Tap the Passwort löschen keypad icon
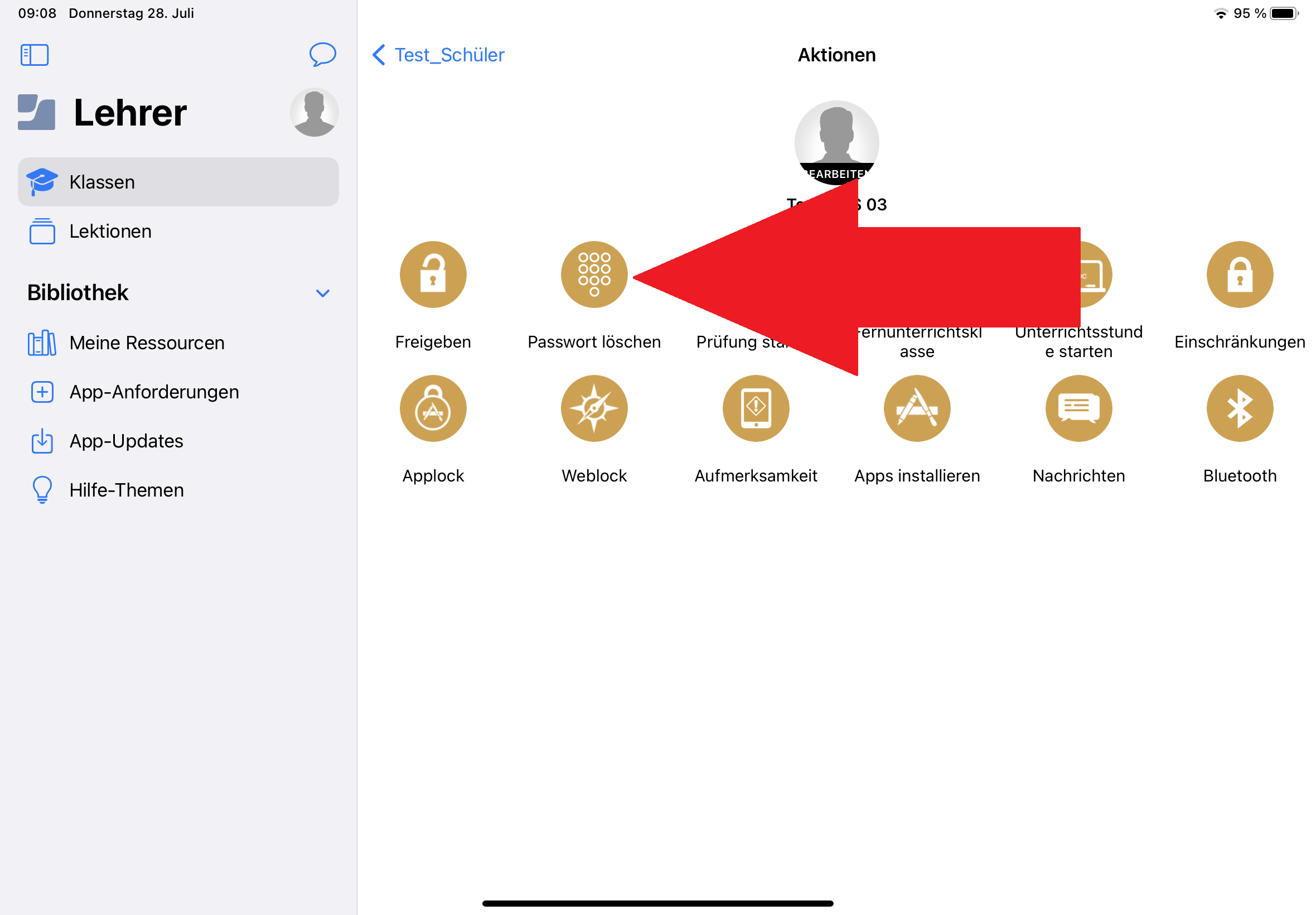Screen dimensions: 1316x915 tap(594, 274)
